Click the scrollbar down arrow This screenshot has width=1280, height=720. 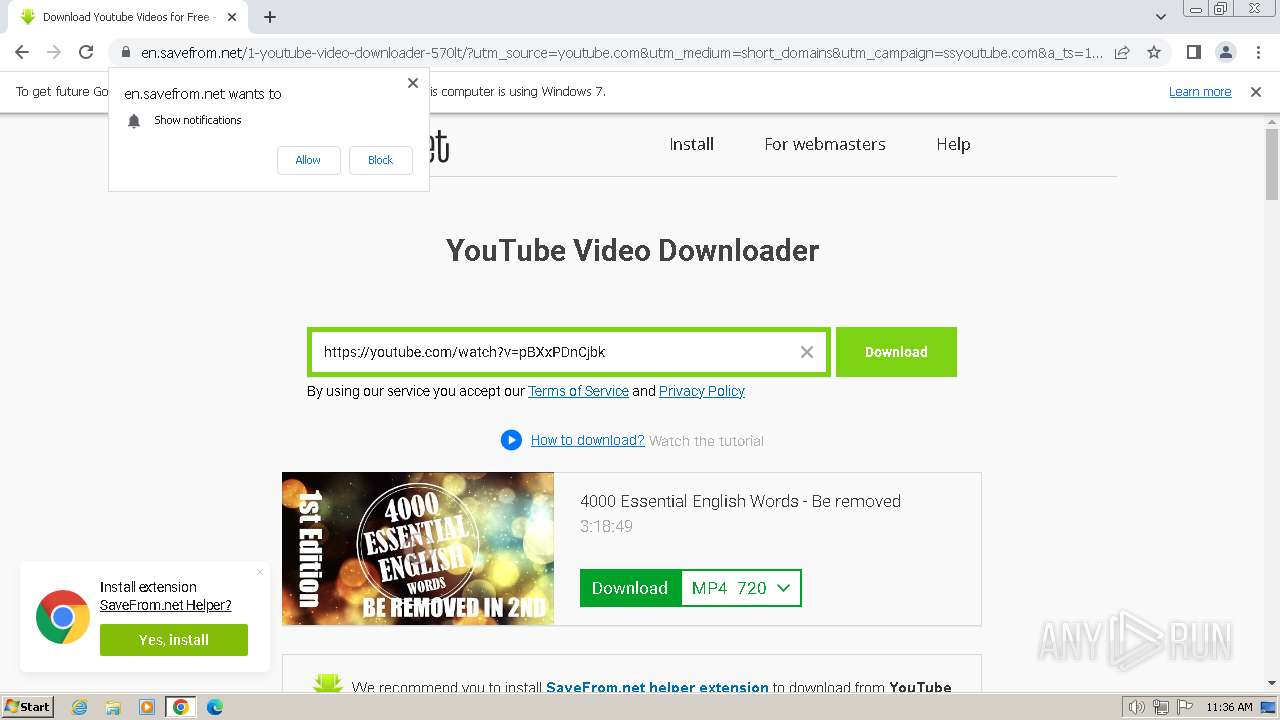[x=1272, y=684]
